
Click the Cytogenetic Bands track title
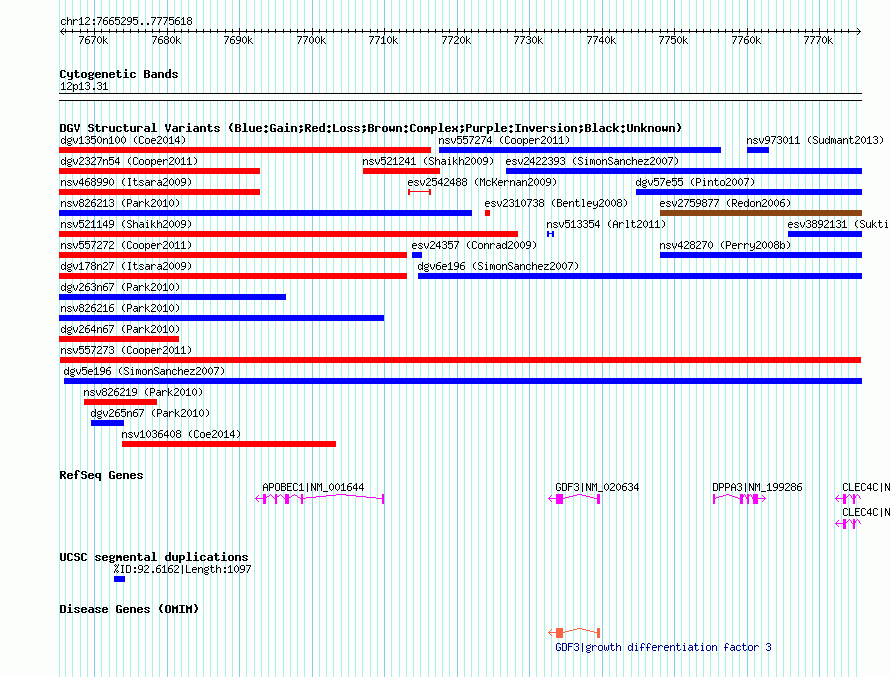click(x=119, y=74)
